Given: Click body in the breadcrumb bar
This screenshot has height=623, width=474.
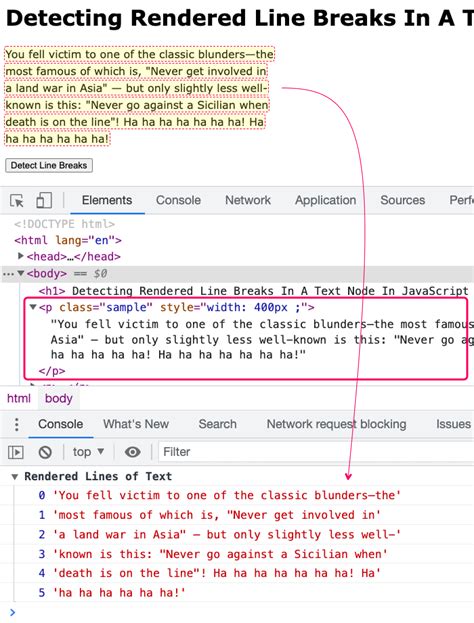Looking at the screenshot, I should tap(58, 399).
